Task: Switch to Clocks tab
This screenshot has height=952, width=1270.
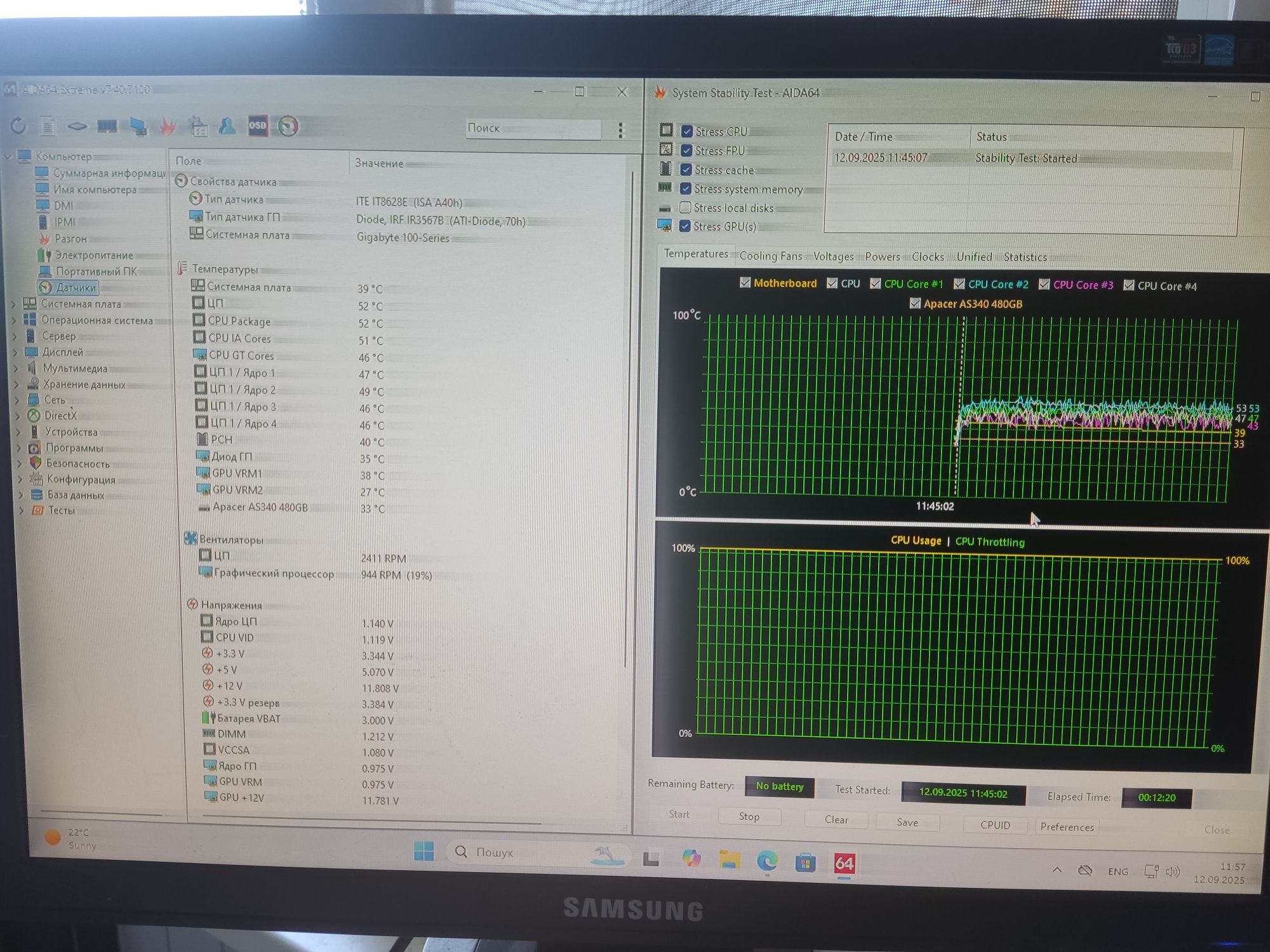Action: (928, 256)
